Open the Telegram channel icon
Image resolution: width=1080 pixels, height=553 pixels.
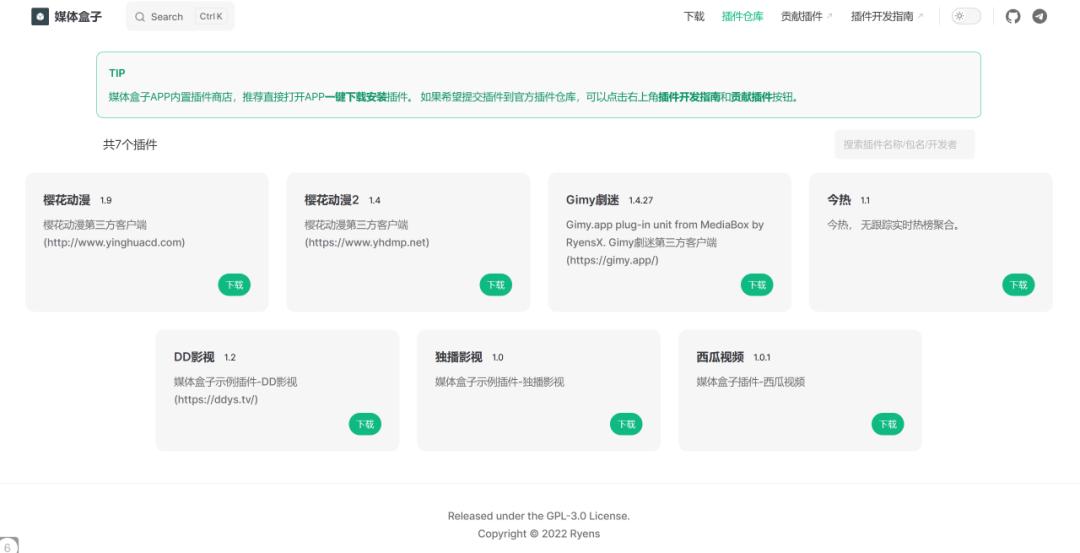pyautogui.click(x=1039, y=17)
